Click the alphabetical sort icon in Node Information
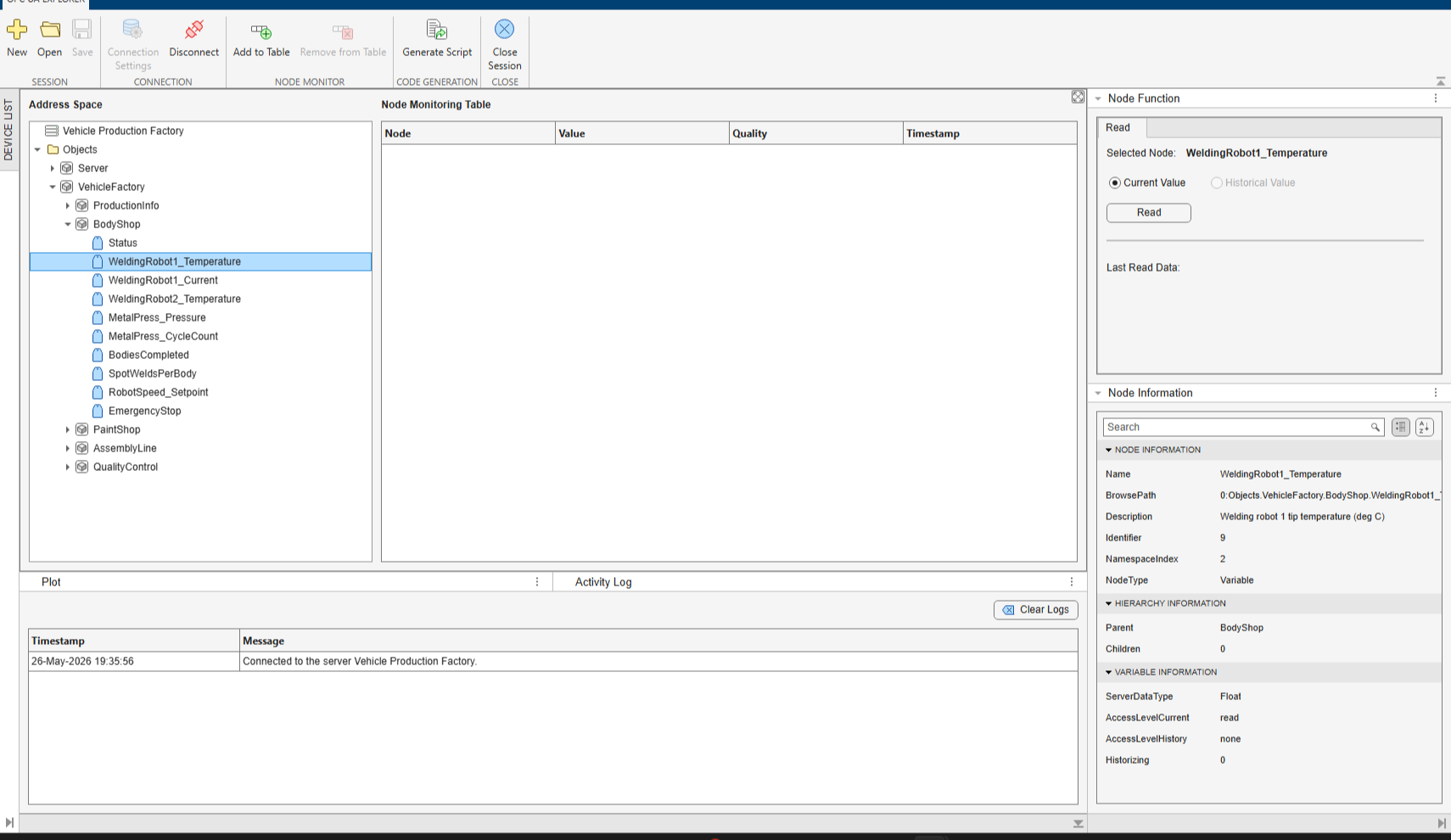1451x840 pixels. 1425,428
